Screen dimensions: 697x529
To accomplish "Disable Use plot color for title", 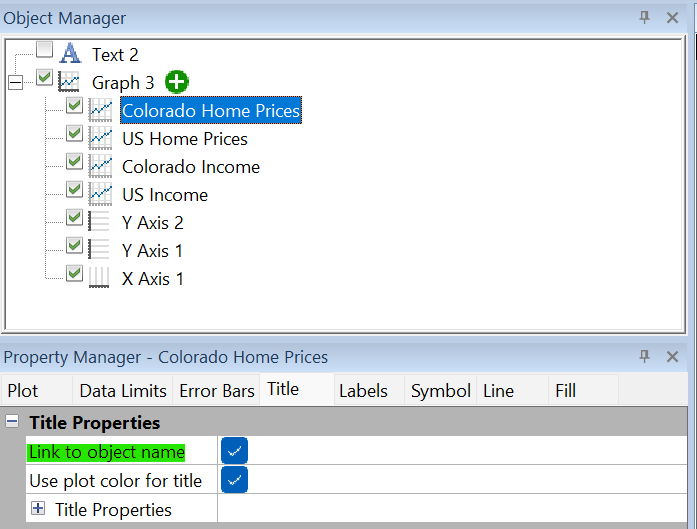I will pos(234,480).
